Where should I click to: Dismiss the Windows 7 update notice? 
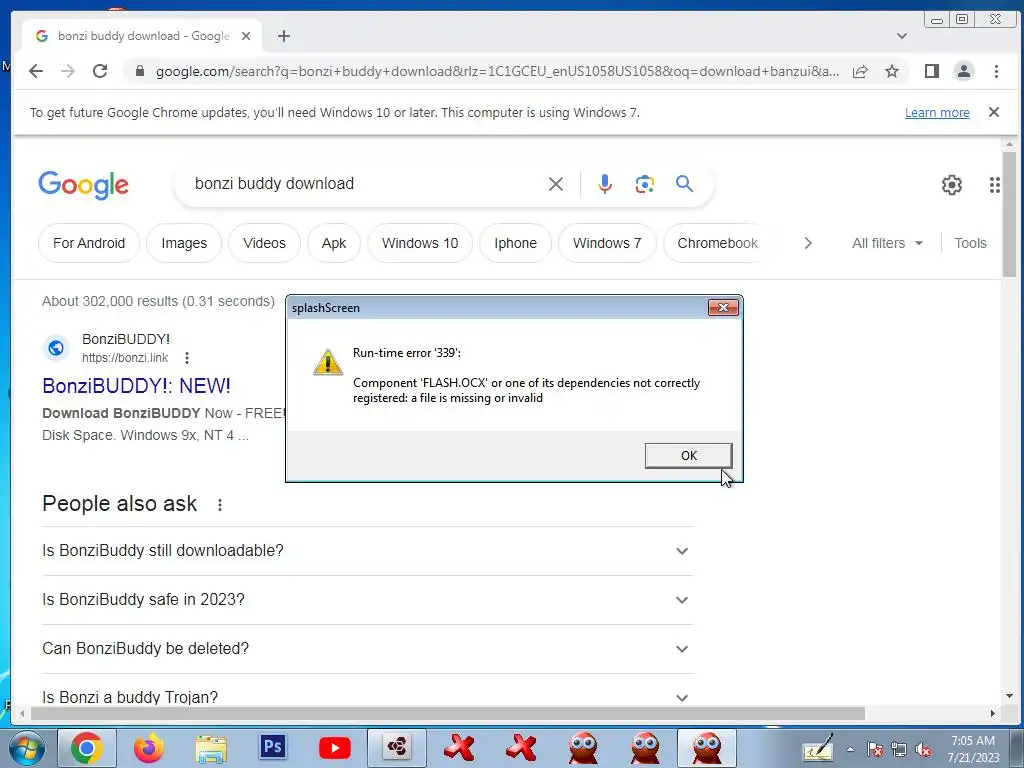pyautogui.click(x=994, y=112)
